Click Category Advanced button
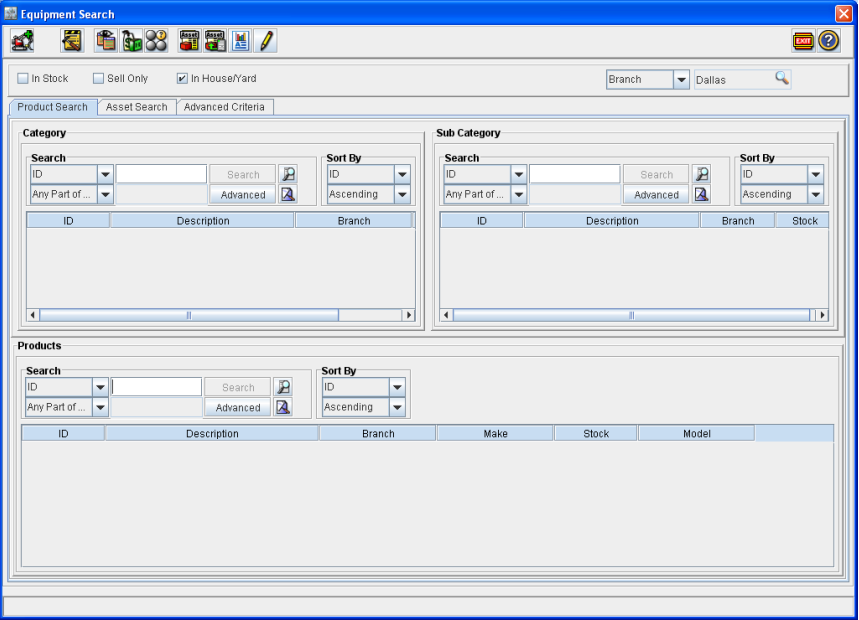Viewport: 859px width, 620px height. click(243, 194)
